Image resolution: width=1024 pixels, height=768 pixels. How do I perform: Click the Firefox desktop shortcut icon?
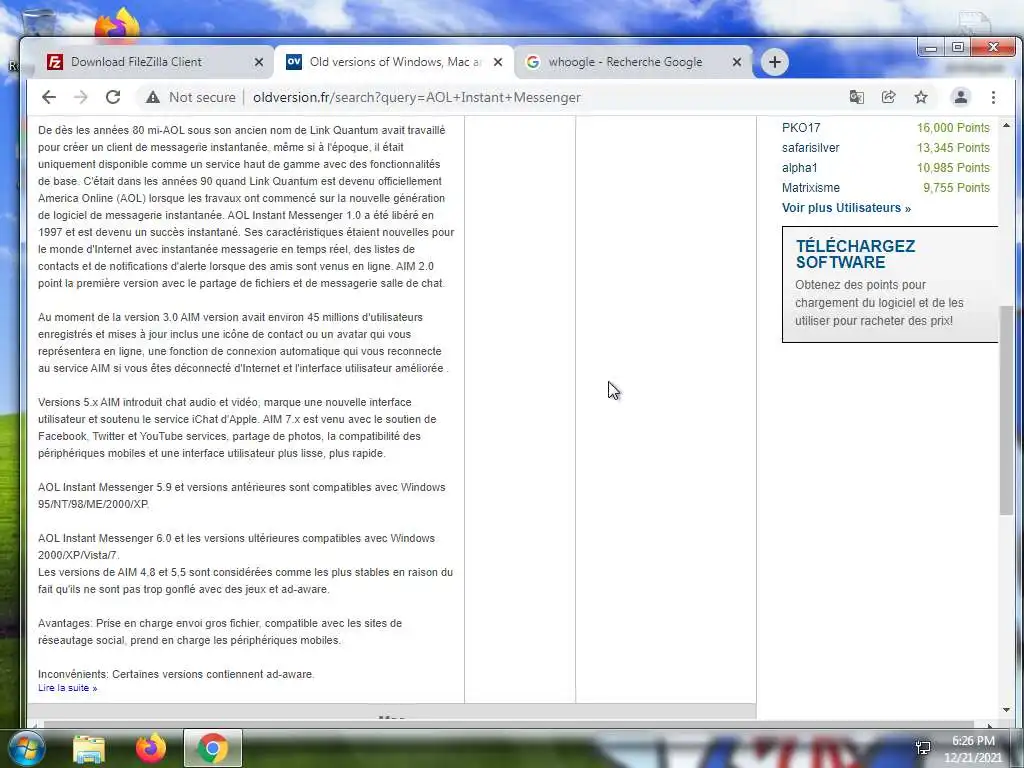click(117, 24)
